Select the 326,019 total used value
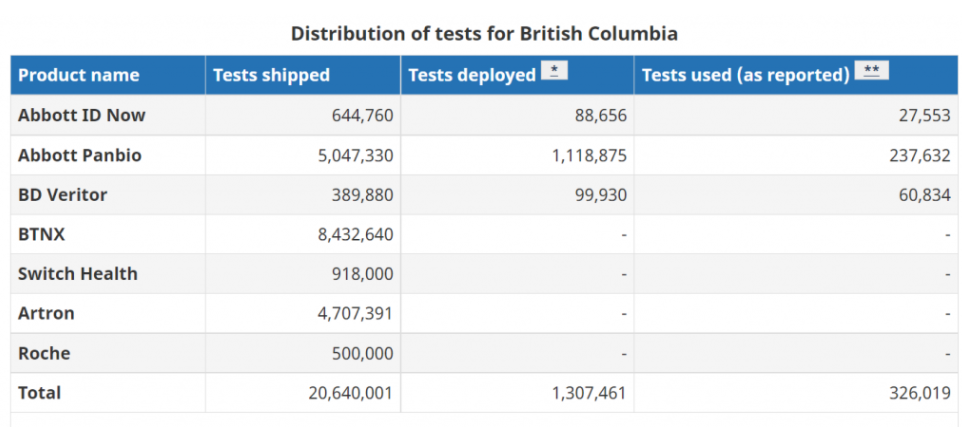962x427 pixels. pos(920,393)
